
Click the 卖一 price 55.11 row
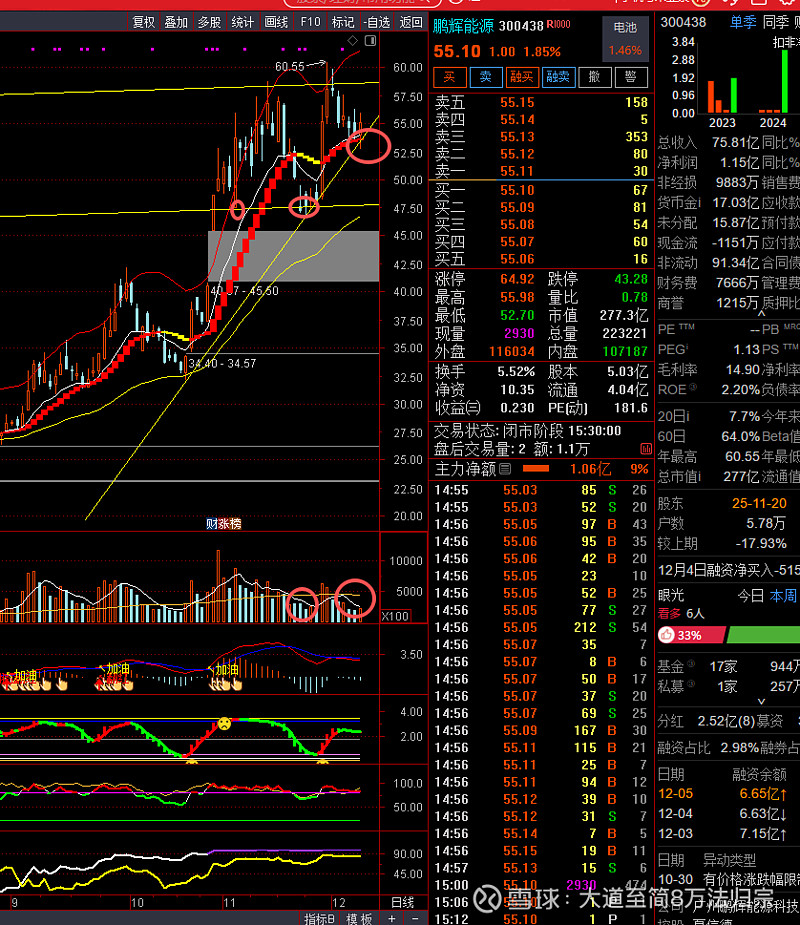[x=542, y=171]
